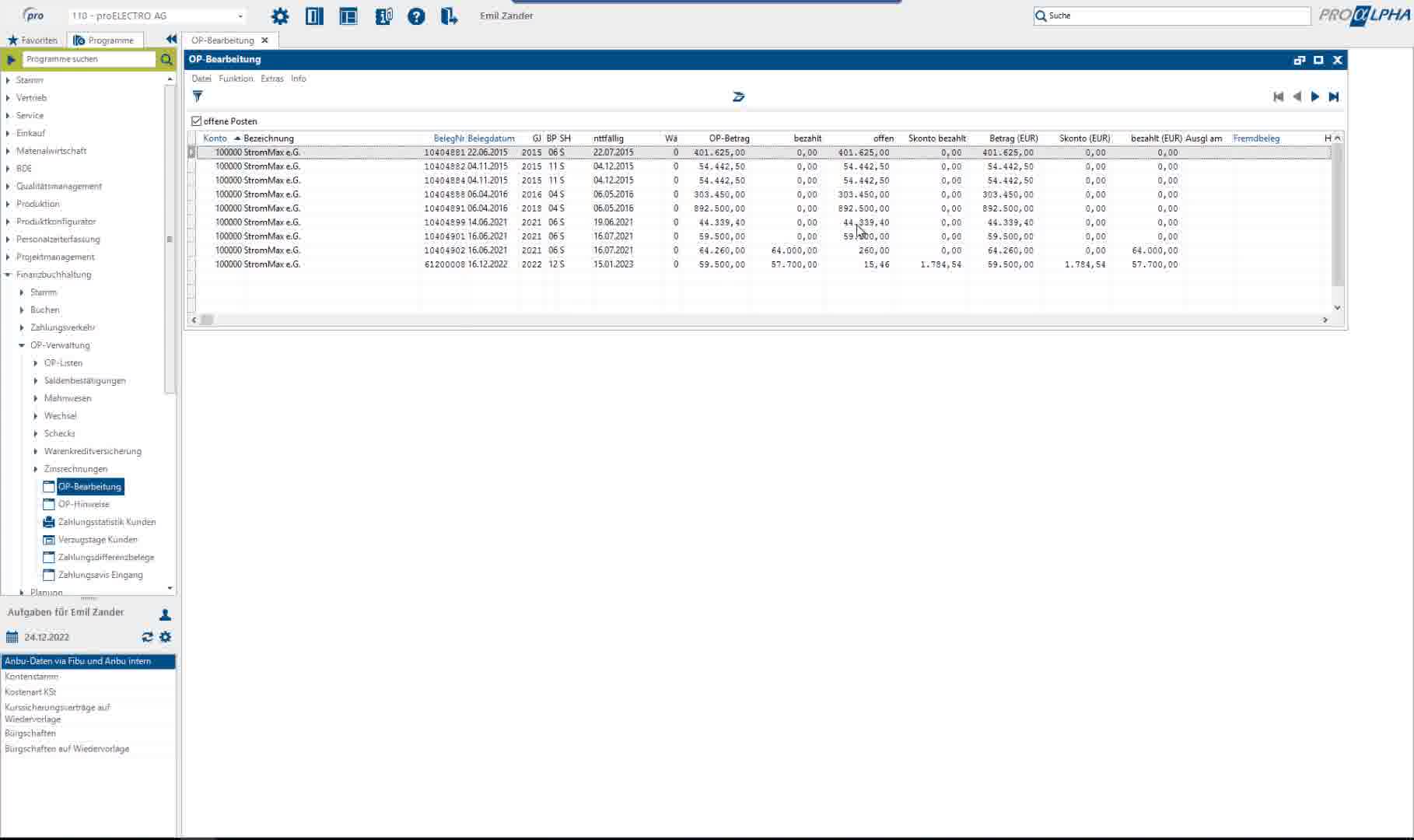Open the Info menu
The height and width of the screenshot is (840, 1414).
pyautogui.click(x=299, y=79)
